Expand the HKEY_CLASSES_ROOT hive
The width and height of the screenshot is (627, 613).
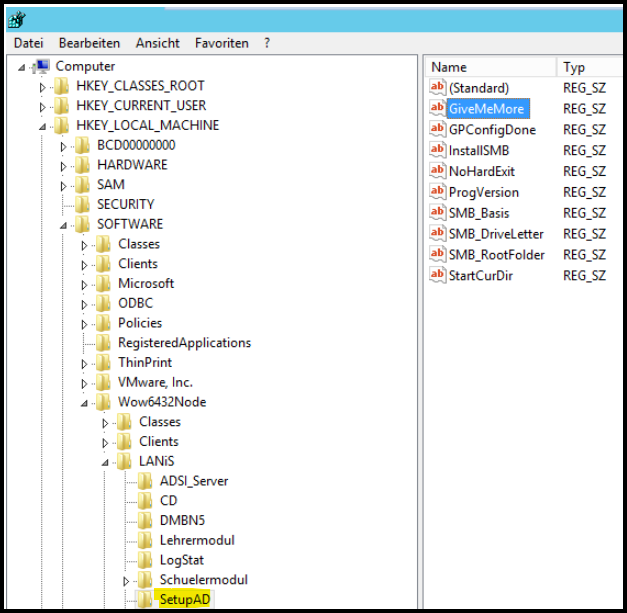tap(42, 87)
